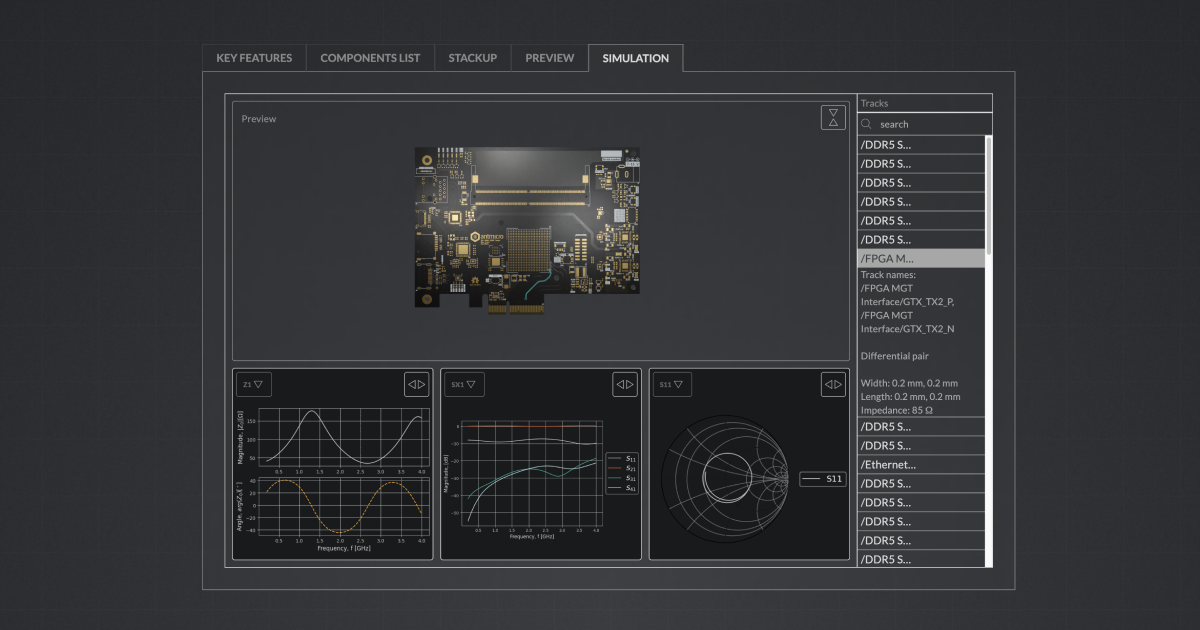Viewport: 1200px width, 630px height.
Task: Click the "Interface/GTX_TX2_N" track name text
Action: coord(907,328)
